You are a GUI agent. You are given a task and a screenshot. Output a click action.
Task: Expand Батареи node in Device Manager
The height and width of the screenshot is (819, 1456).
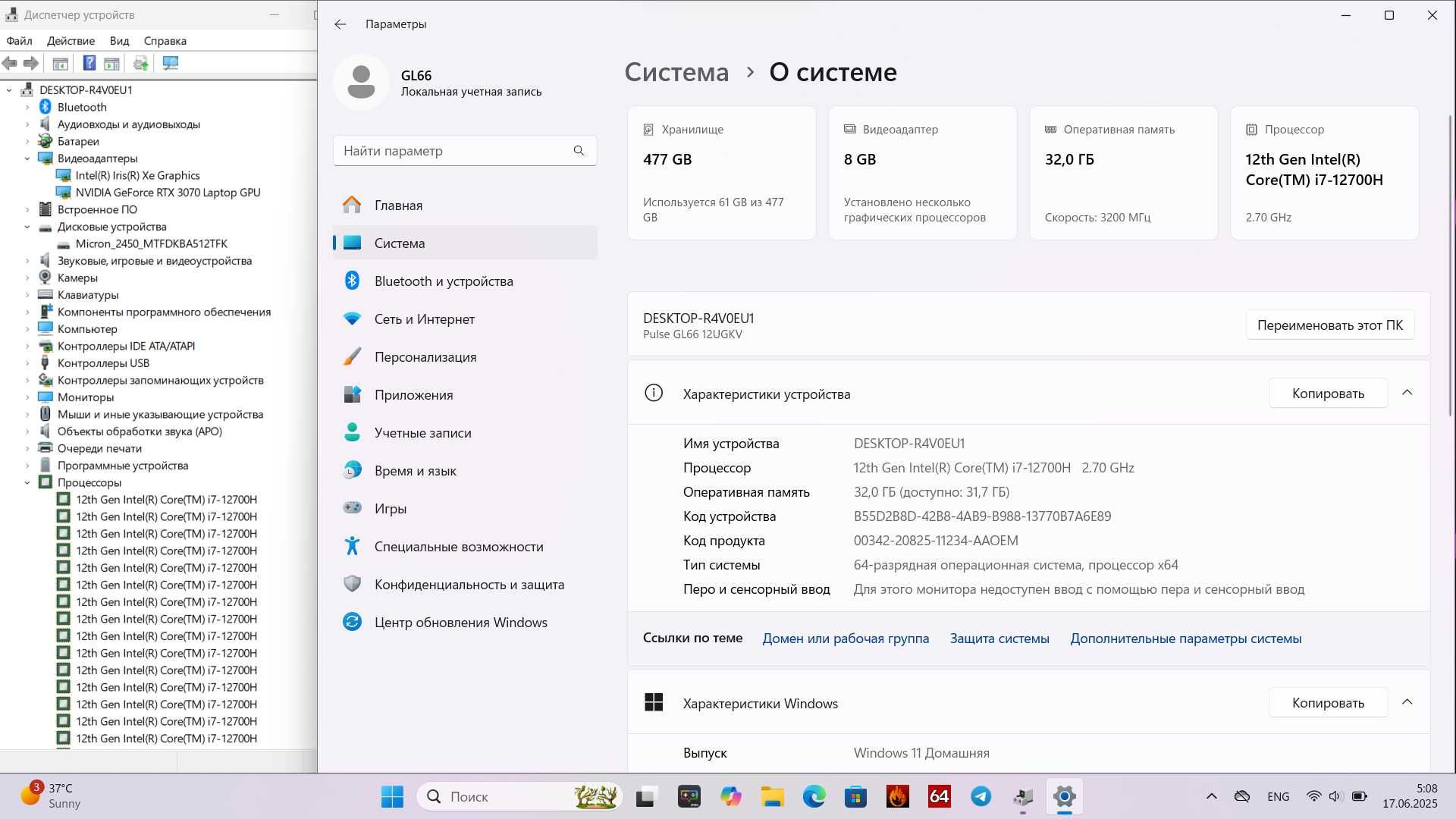pyautogui.click(x=27, y=141)
